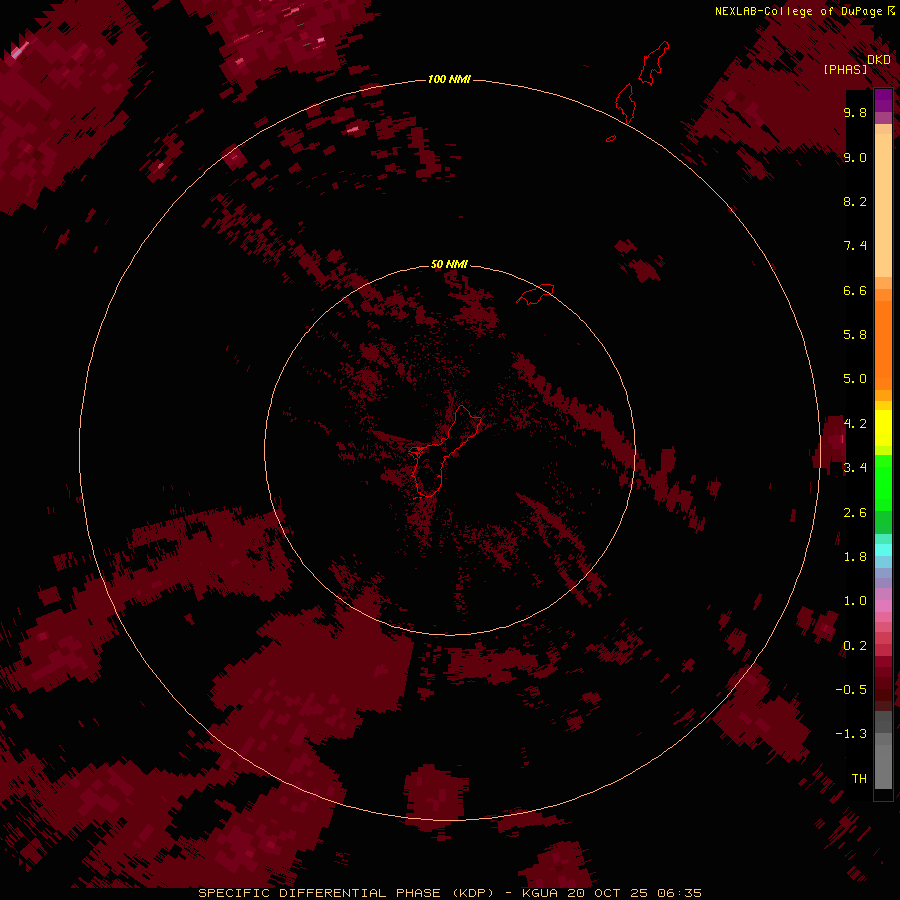The height and width of the screenshot is (900, 900).
Task: Click the gray bottom segment of color bar
Action: point(883,752)
